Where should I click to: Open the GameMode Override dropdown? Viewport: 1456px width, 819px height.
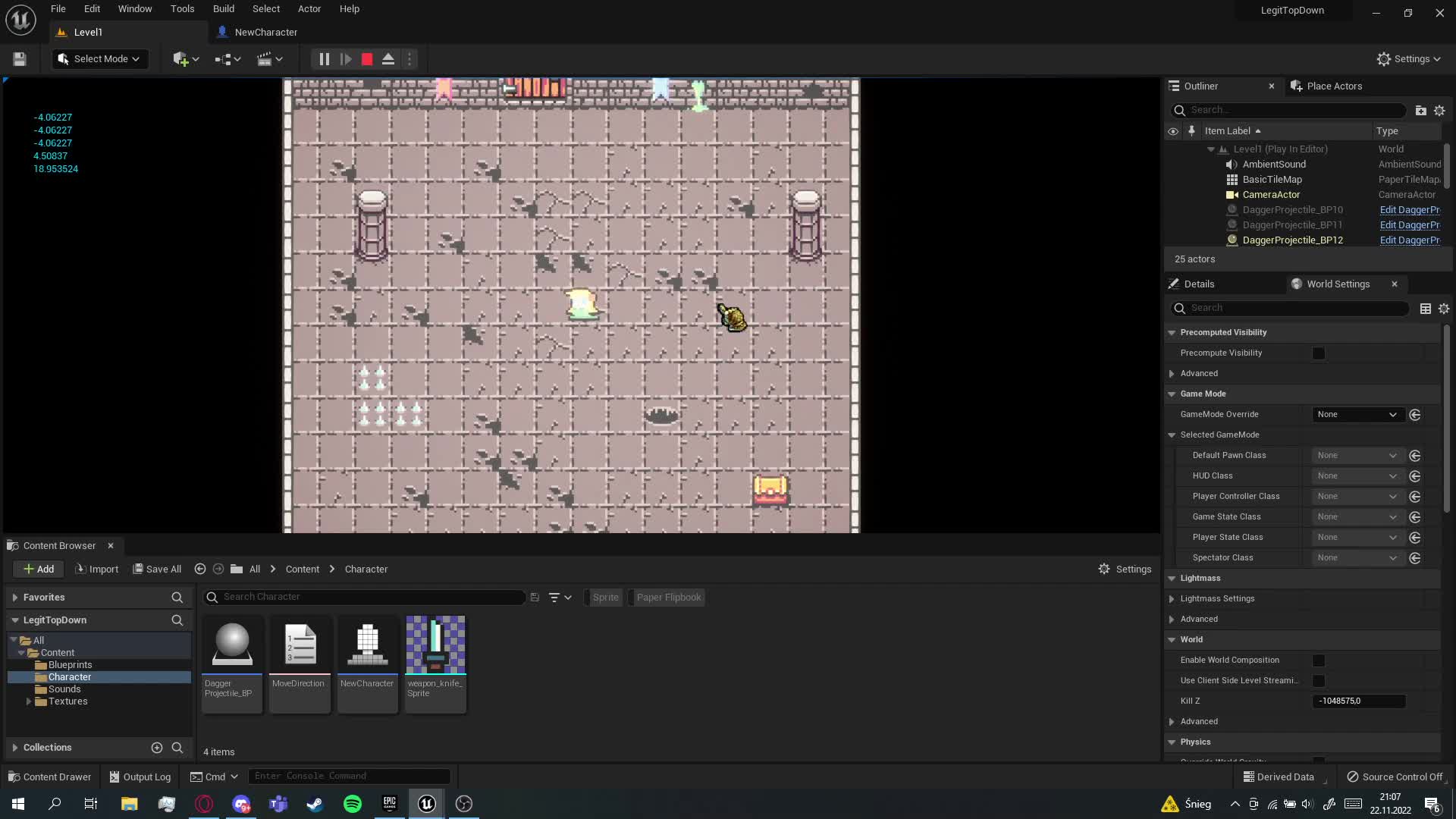1356,415
